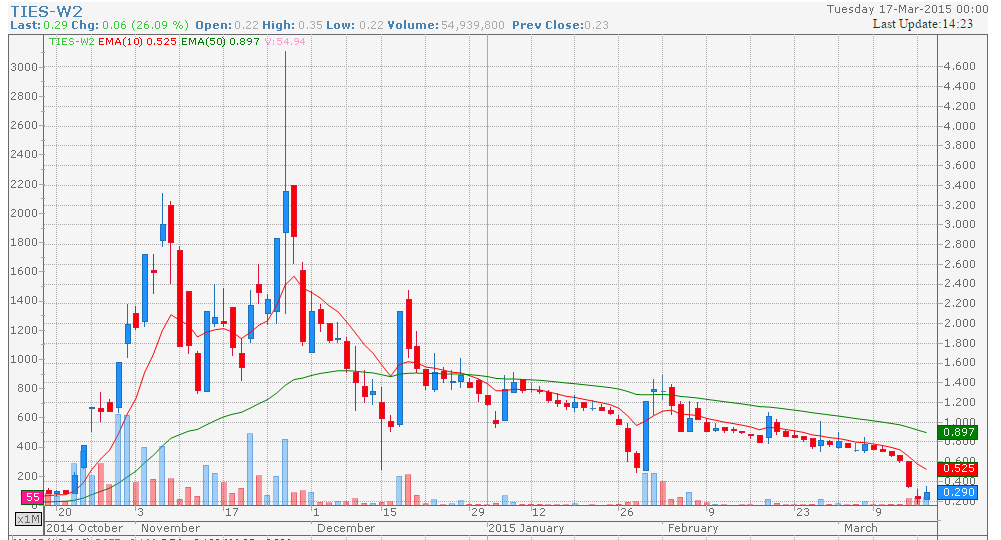
Task: Click the x1M volume scale button
Action: coord(29,519)
